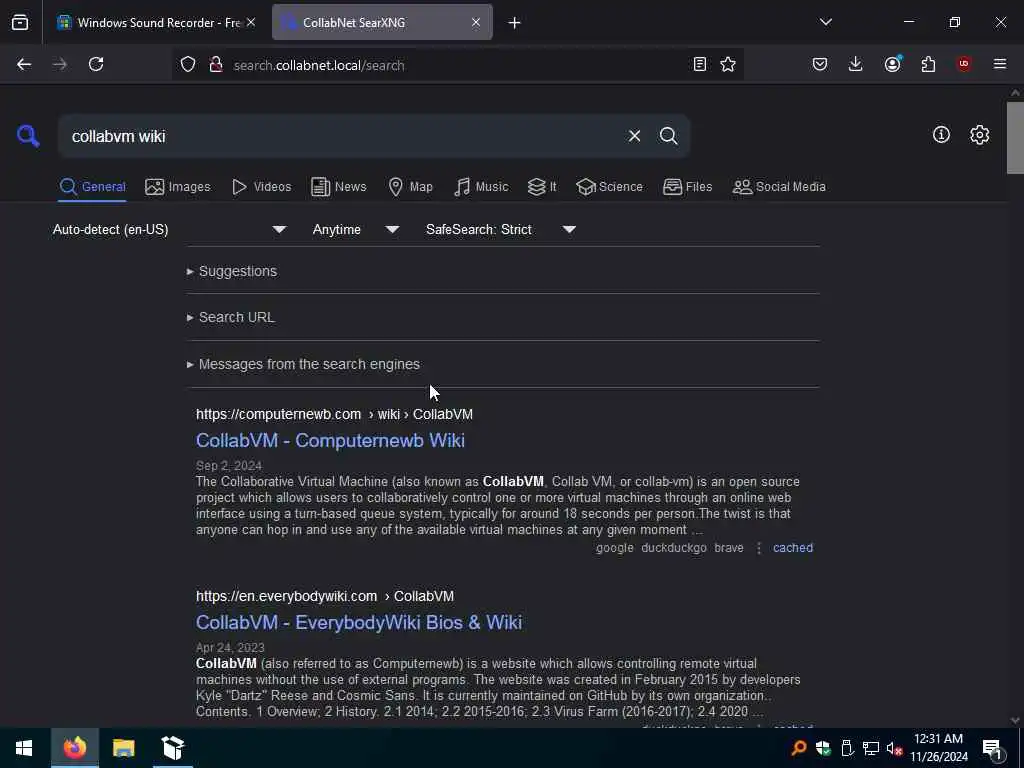Viewport: 1024px width, 768px height.
Task: Open Firefox account icon
Action: [x=892, y=64]
